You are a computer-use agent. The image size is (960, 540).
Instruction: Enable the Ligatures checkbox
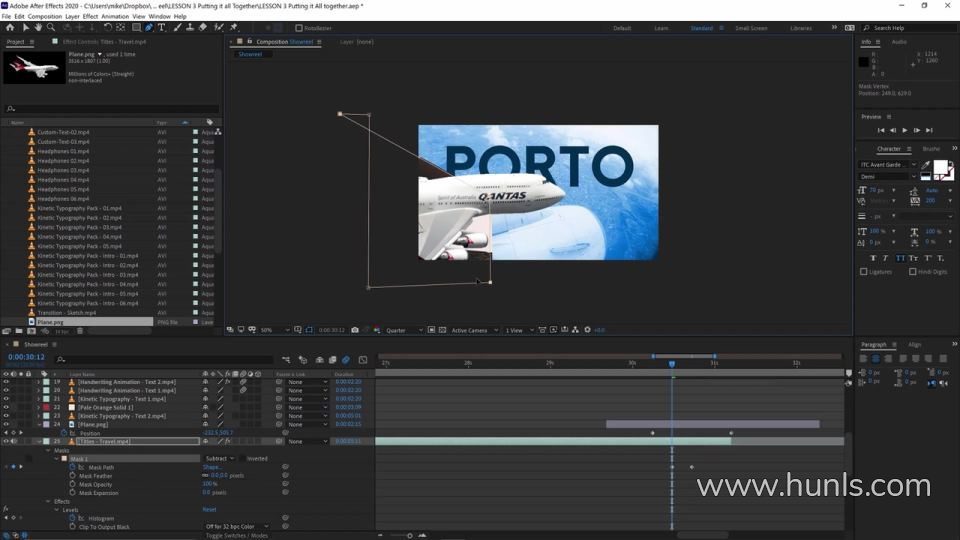pos(864,271)
